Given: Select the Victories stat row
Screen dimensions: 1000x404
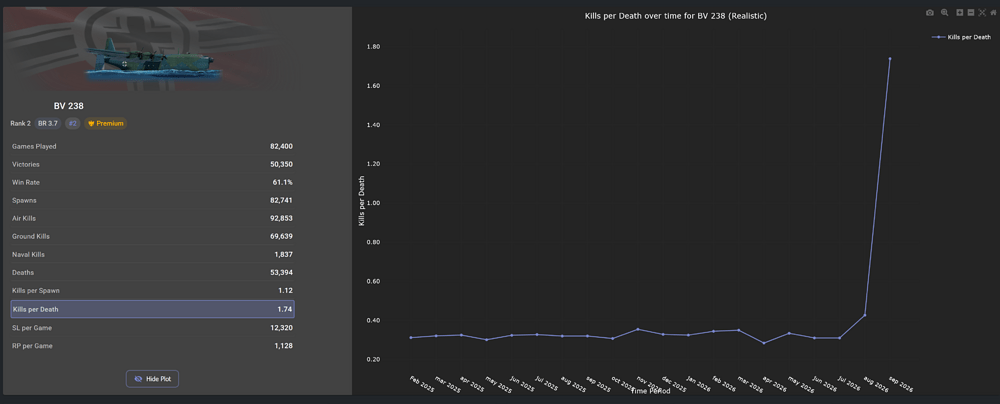Looking at the screenshot, I should 152,164.
